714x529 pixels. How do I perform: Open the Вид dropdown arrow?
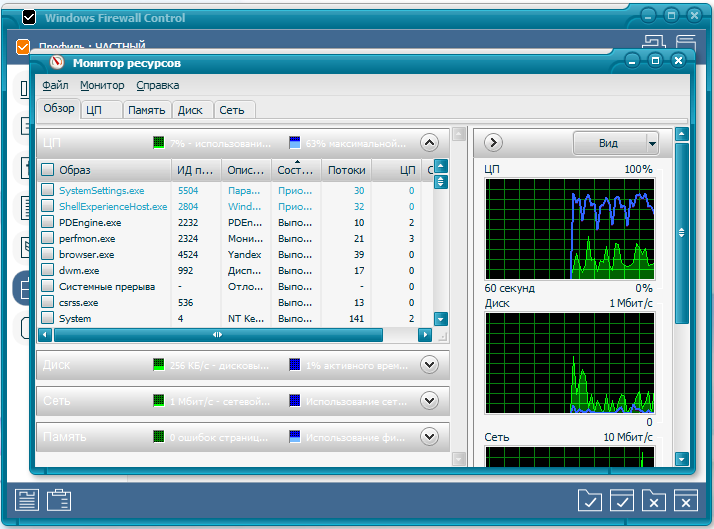652,143
